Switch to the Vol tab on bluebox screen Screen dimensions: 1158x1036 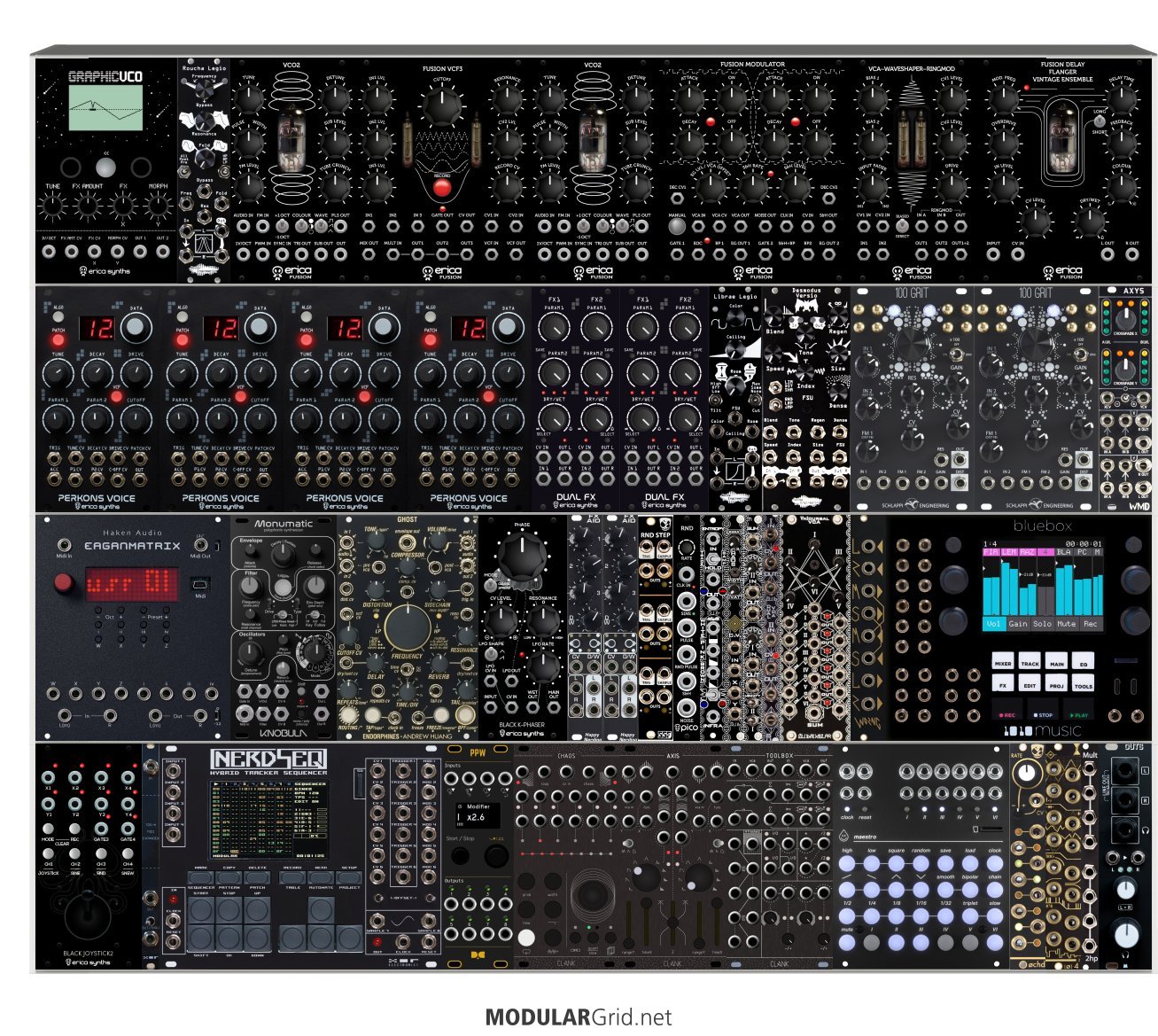[x=994, y=624]
